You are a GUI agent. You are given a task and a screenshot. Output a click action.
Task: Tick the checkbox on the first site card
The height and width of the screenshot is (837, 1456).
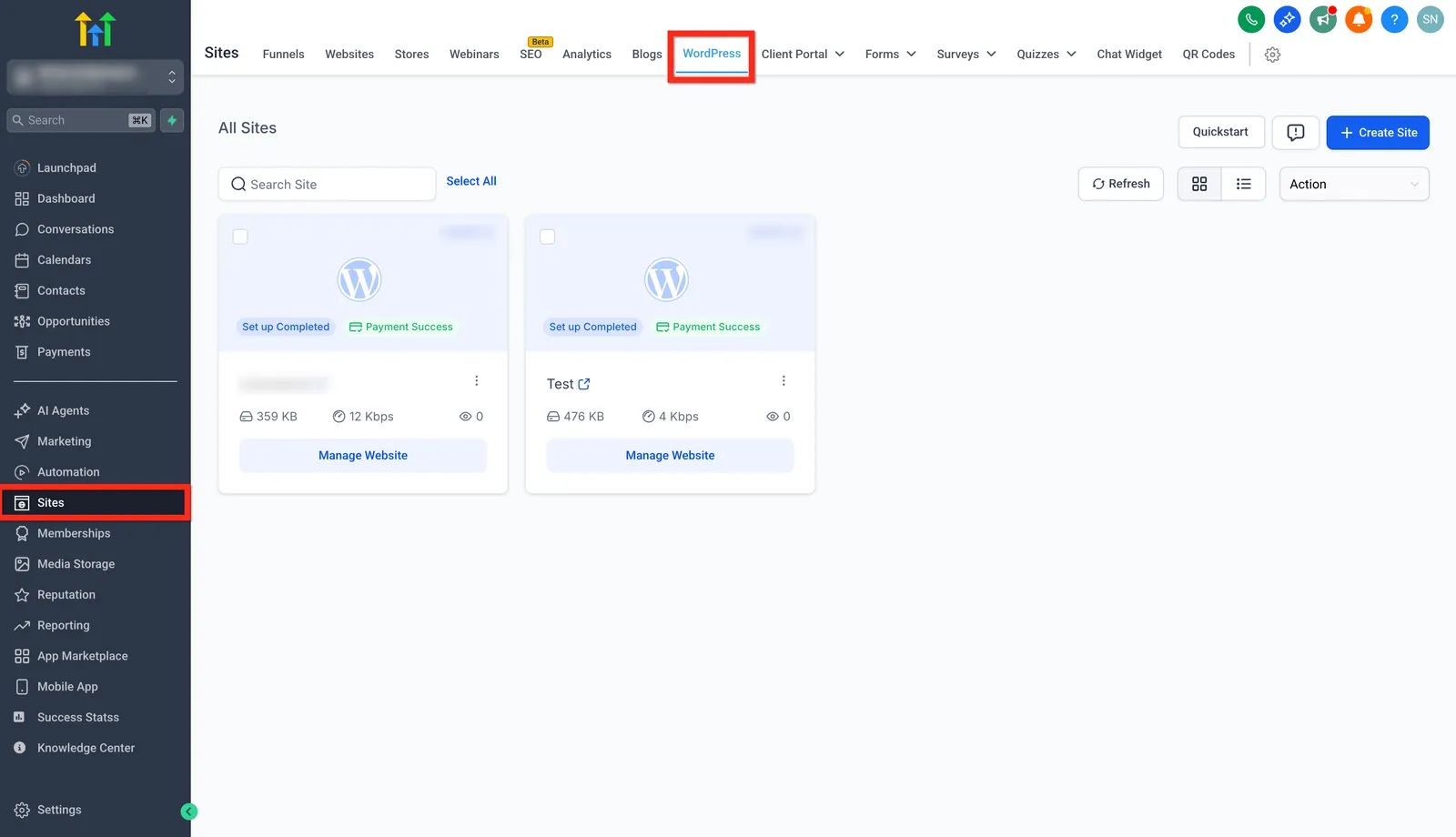click(x=240, y=237)
